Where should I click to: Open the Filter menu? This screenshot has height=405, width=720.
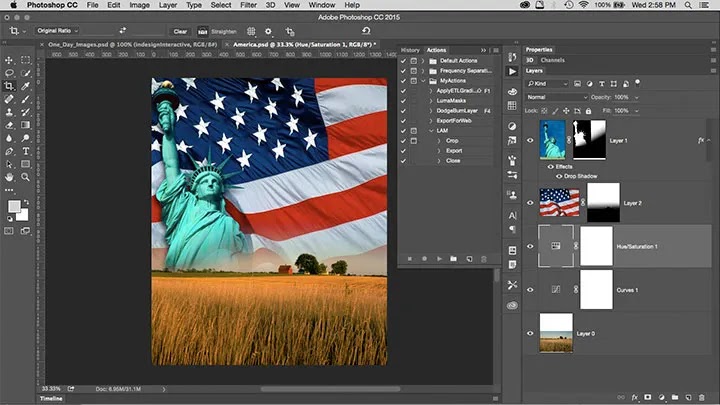pyautogui.click(x=248, y=5)
